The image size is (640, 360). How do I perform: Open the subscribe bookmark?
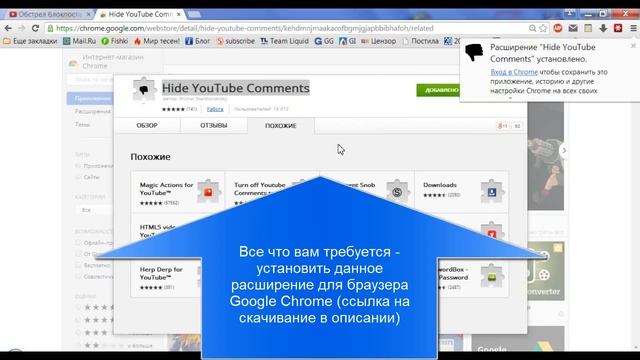236,41
